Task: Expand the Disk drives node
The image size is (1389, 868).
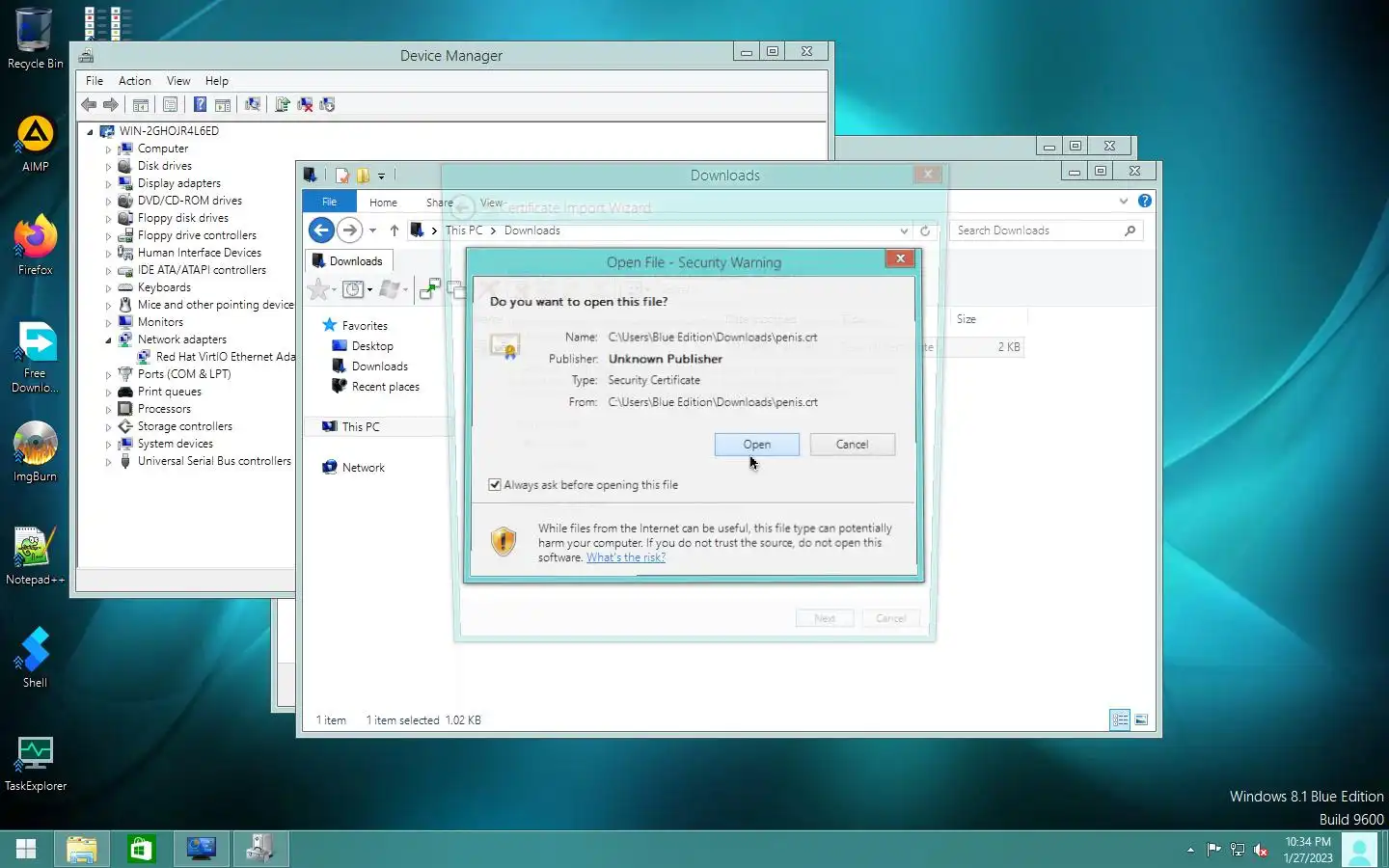Action: click(x=108, y=167)
